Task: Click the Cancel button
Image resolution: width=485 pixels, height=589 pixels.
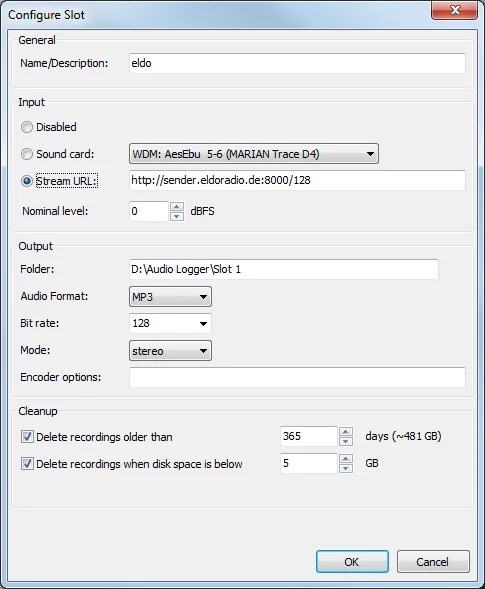Action: pos(433,562)
